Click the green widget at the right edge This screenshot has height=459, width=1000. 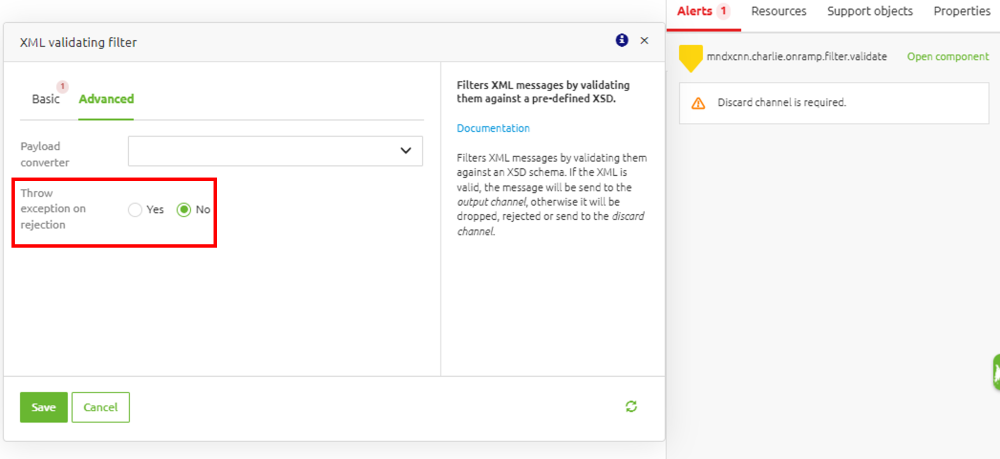tap(995, 371)
